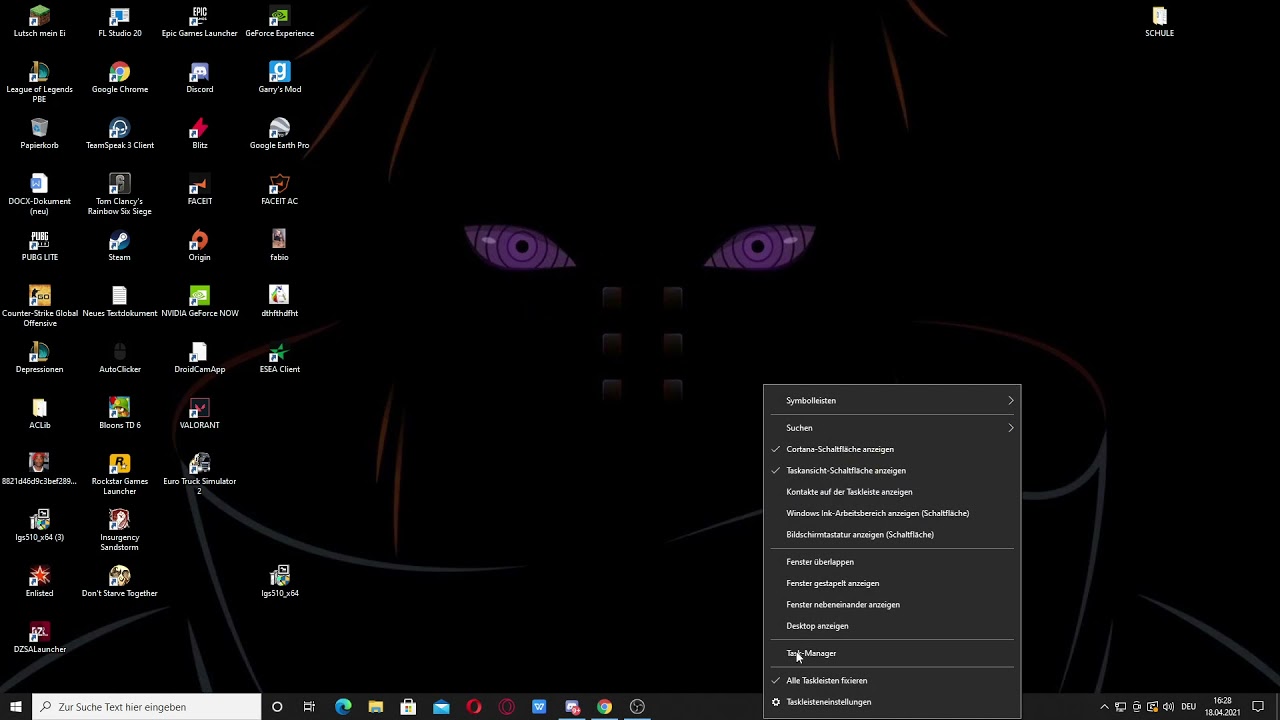
Task: Open Task-Manager from context menu
Action: [892, 653]
